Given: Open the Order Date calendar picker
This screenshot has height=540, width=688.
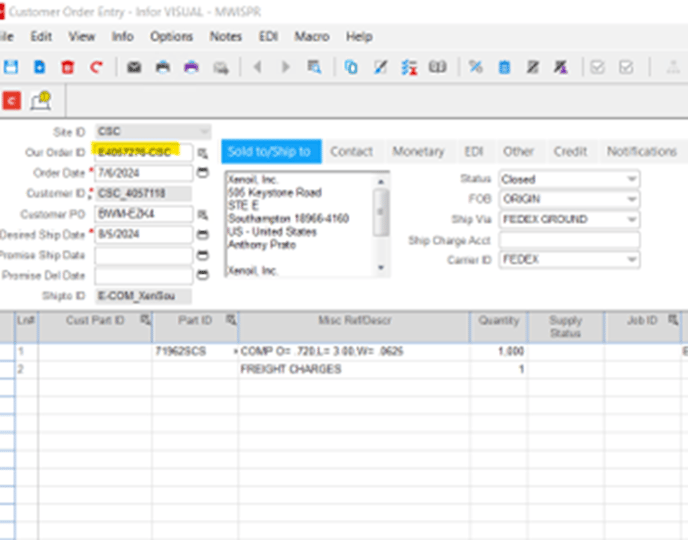Looking at the screenshot, I should point(202,173).
